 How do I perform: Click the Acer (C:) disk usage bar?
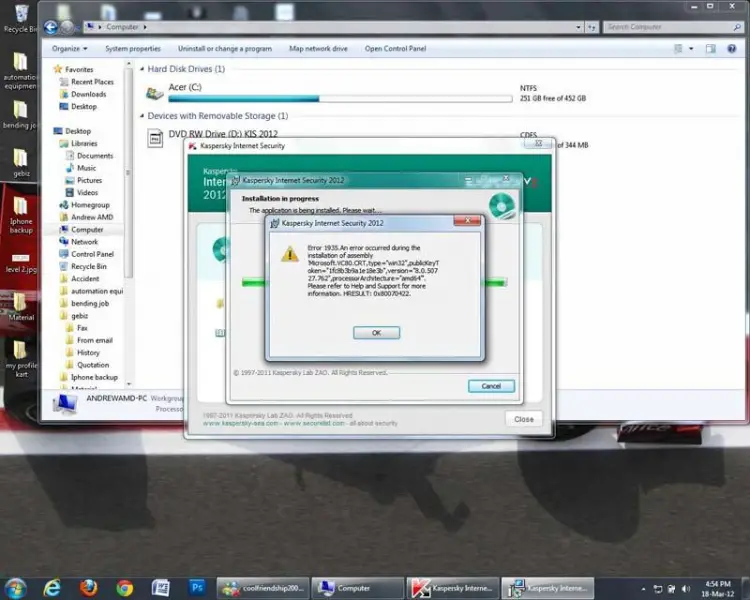point(340,99)
